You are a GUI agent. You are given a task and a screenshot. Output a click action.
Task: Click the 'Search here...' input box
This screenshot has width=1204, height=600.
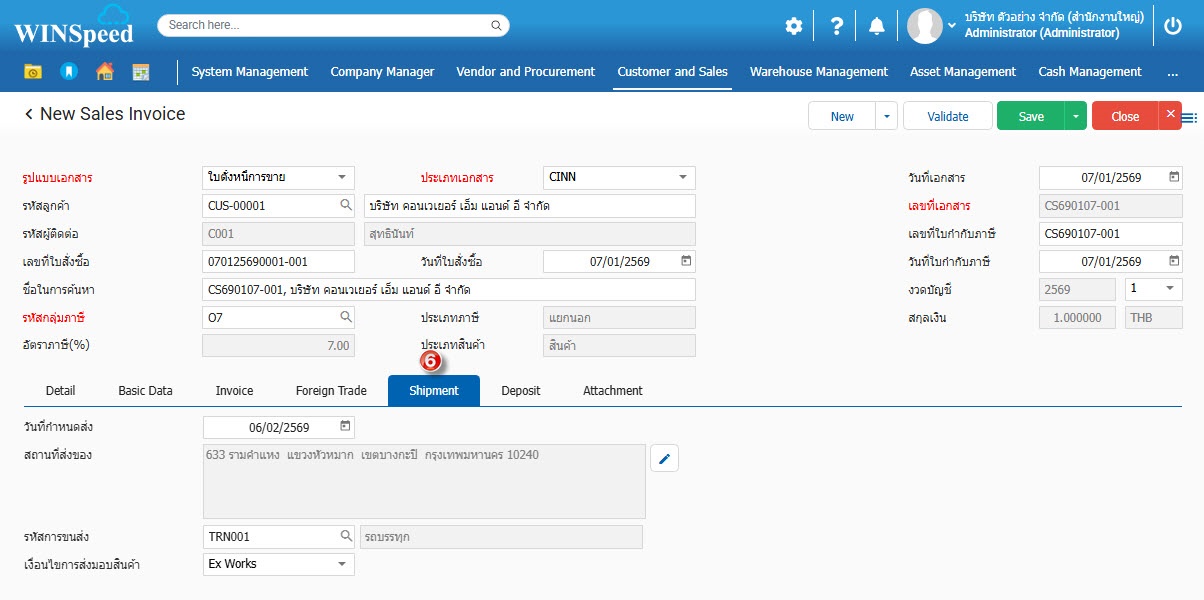pos(325,25)
